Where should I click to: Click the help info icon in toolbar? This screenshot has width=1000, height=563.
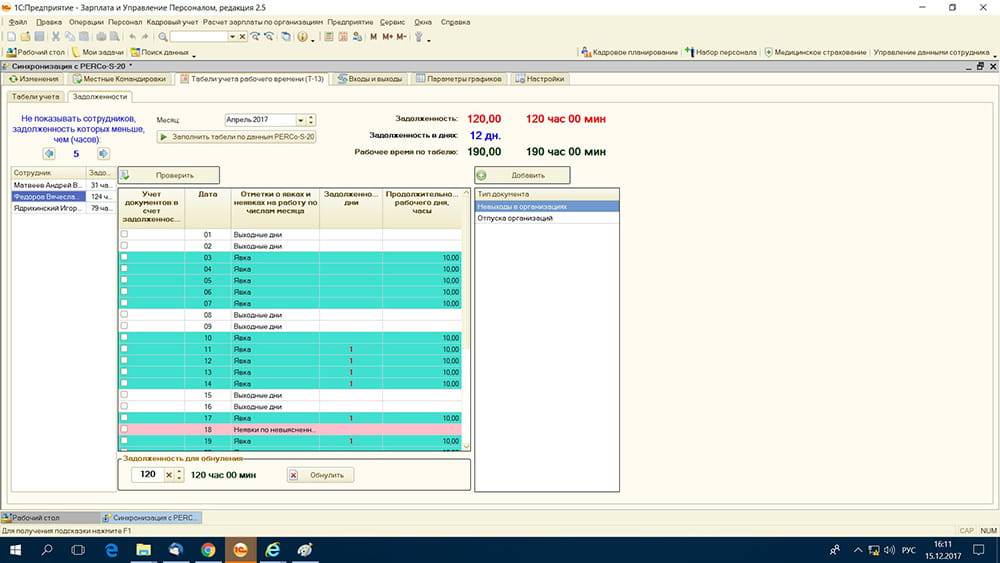[x=303, y=37]
